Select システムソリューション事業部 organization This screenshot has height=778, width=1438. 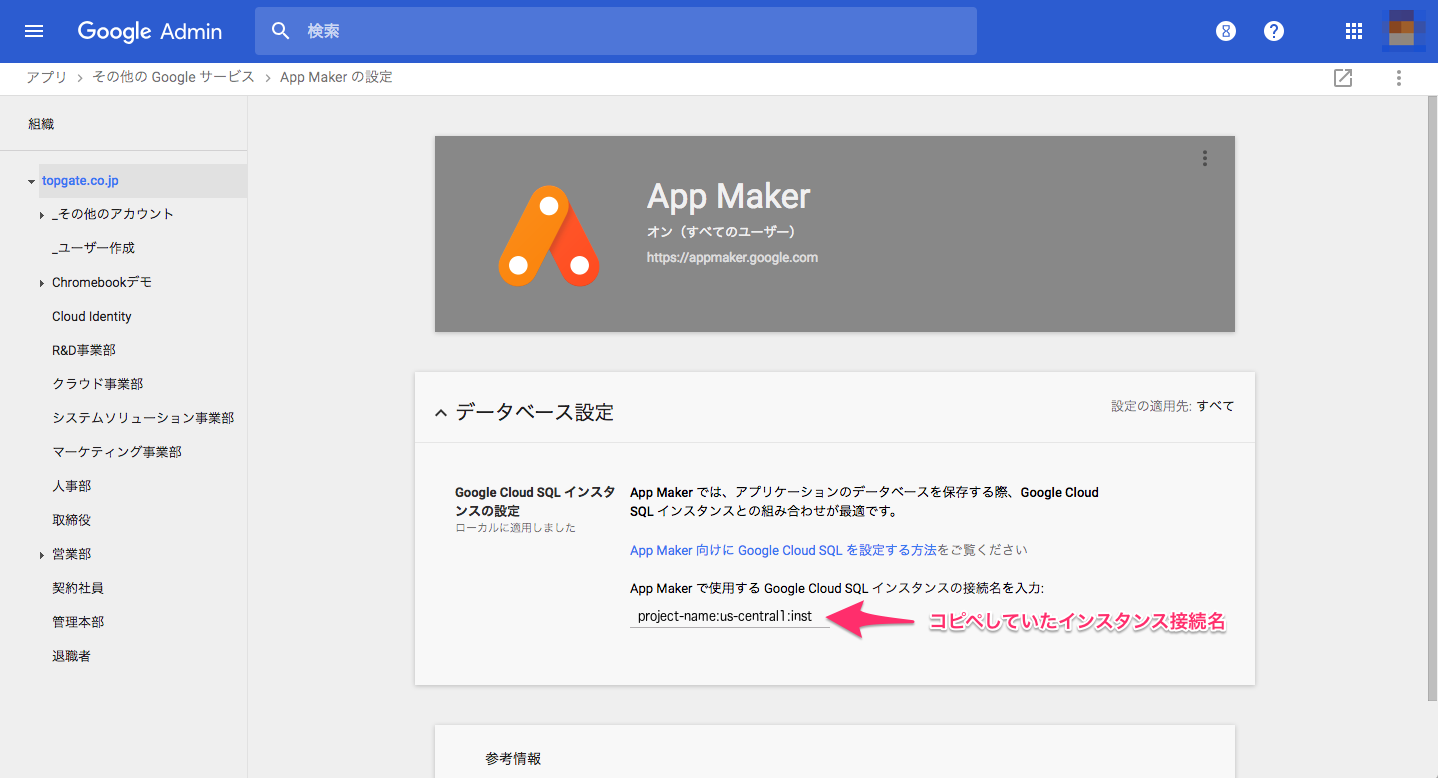pyautogui.click(x=143, y=418)
